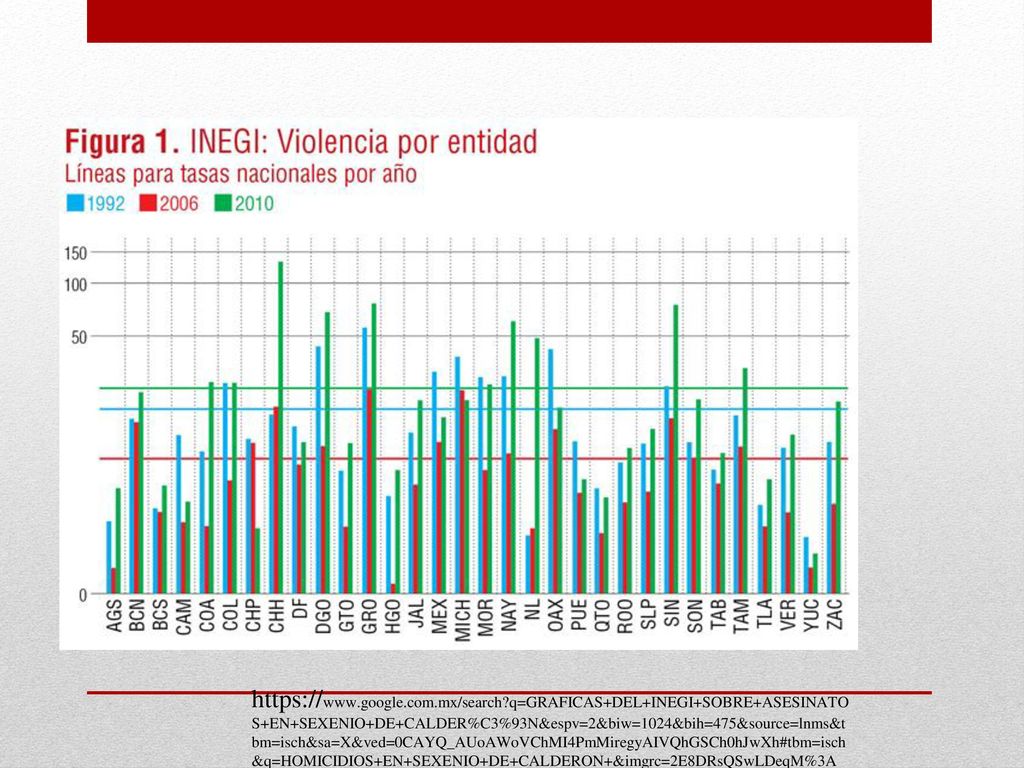Click the tallest green CHH 2010 bar
Viewport: 1024px width, 768px height.
281,428
